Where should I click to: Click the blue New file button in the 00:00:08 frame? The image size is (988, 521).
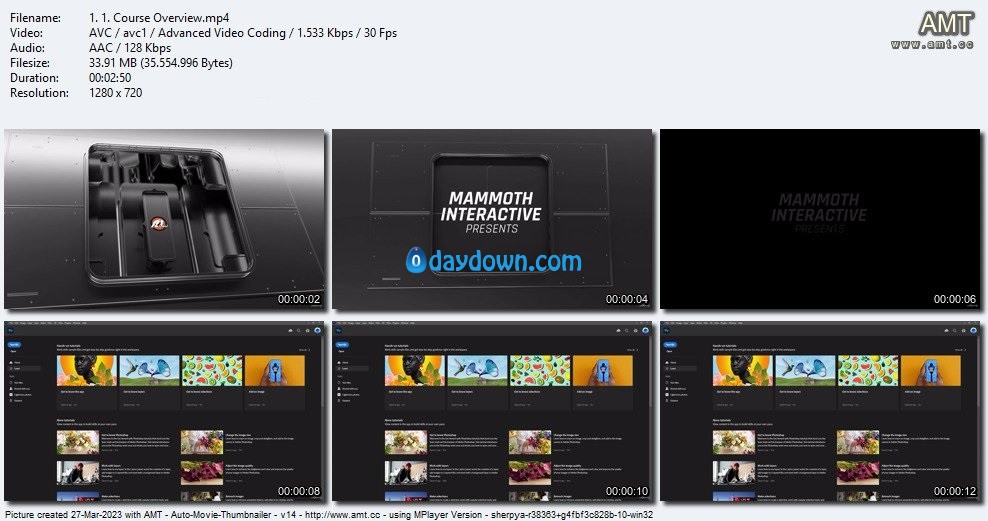pyautogui.click(x=14, y=345)
